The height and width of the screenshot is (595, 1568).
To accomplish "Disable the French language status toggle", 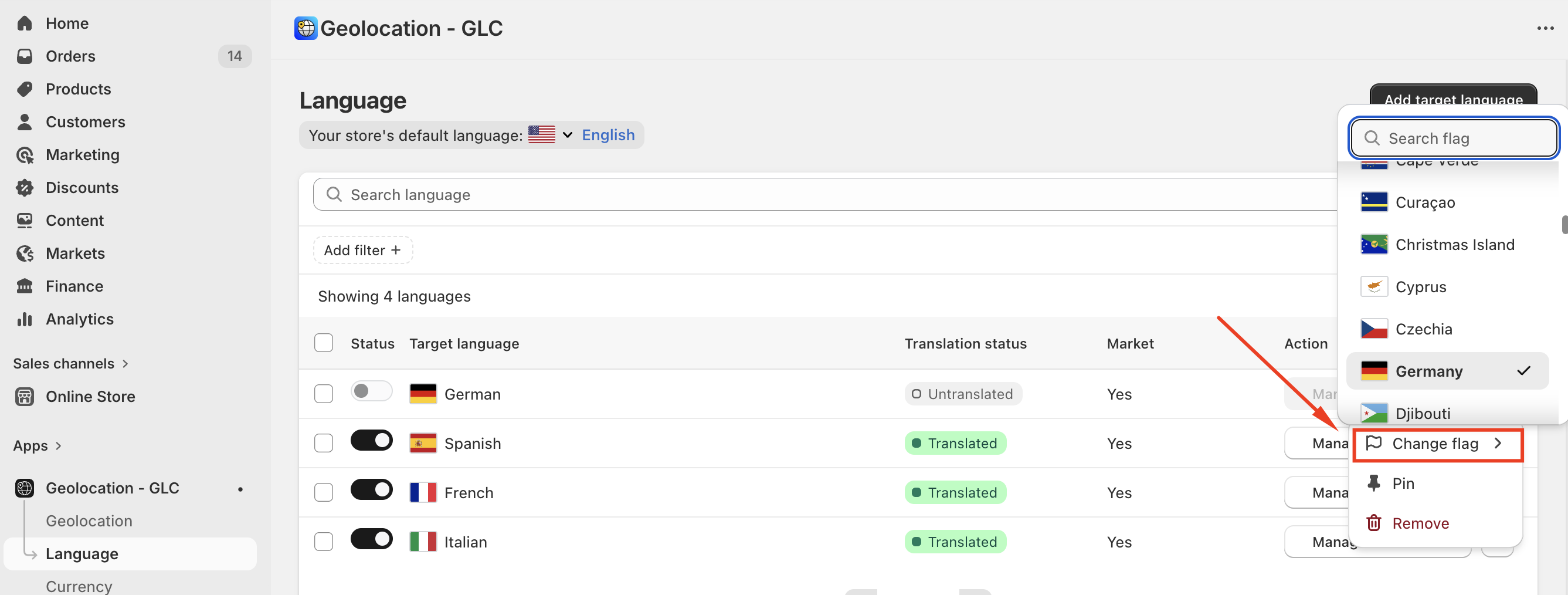I will [371, 489].
